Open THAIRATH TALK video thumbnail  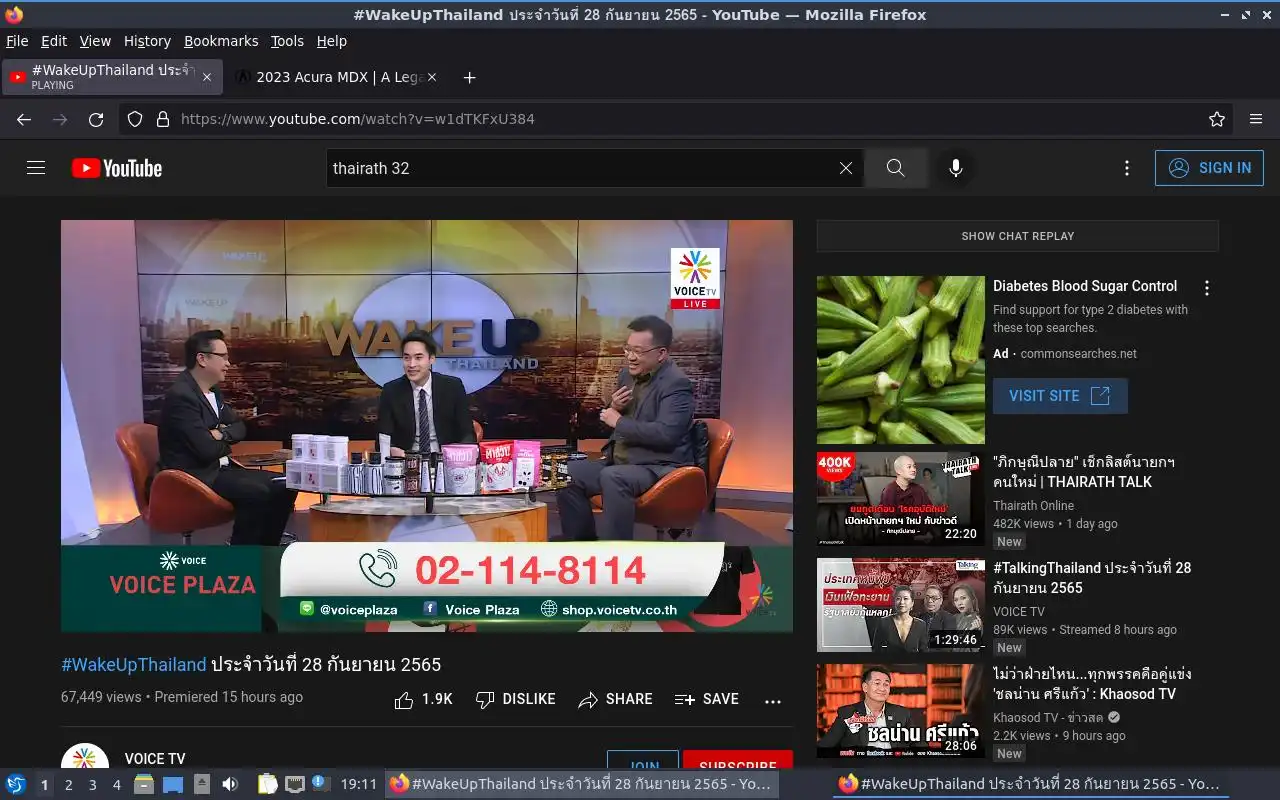point(901,499)
